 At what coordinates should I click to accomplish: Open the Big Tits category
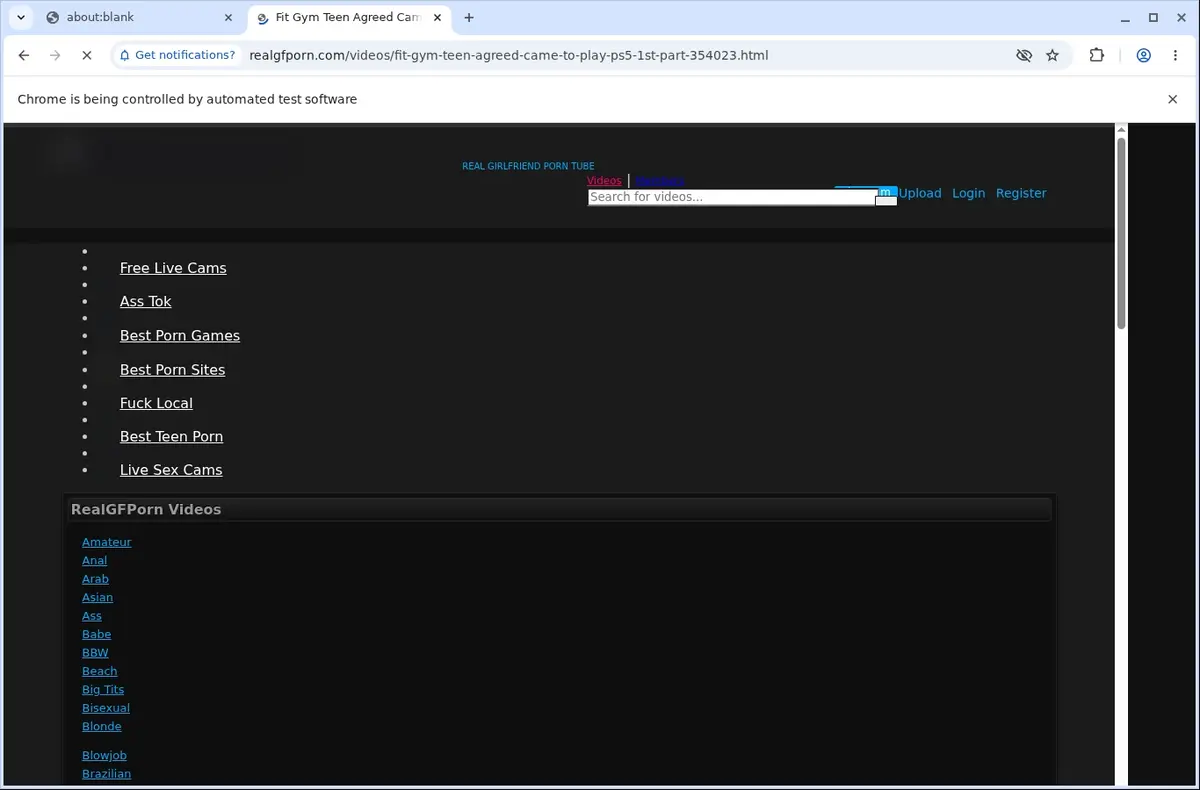(x=103, y=689)
